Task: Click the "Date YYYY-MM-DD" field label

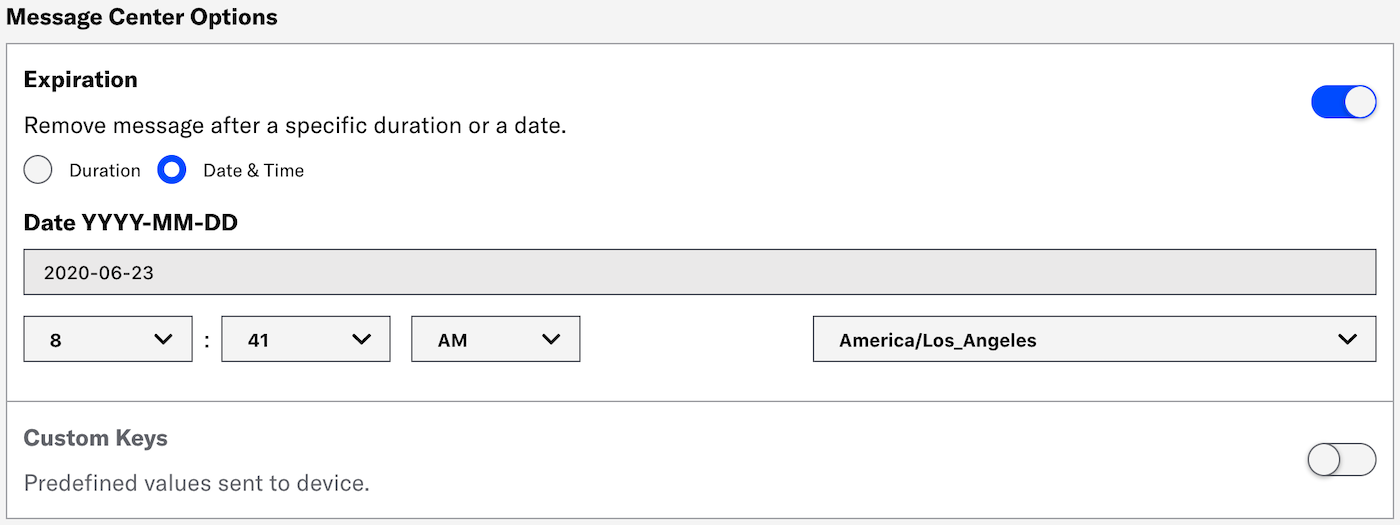Action: (x=130, y=223)
